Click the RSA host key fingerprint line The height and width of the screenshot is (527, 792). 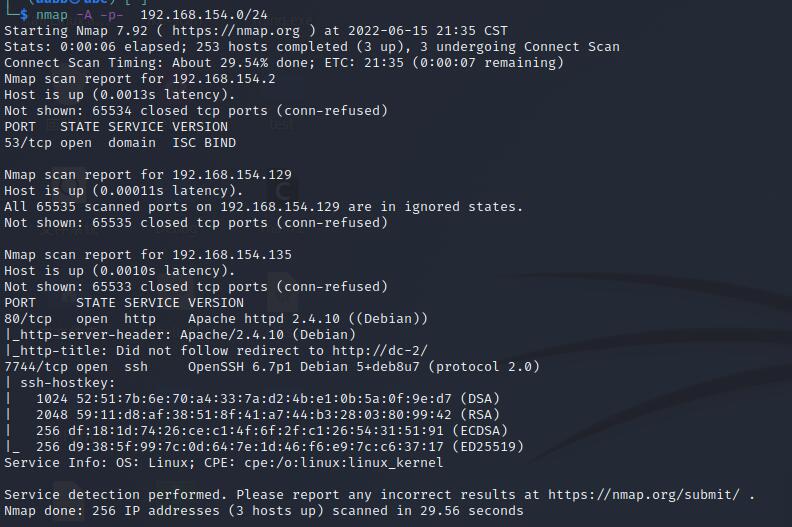[x=268, y=414]
